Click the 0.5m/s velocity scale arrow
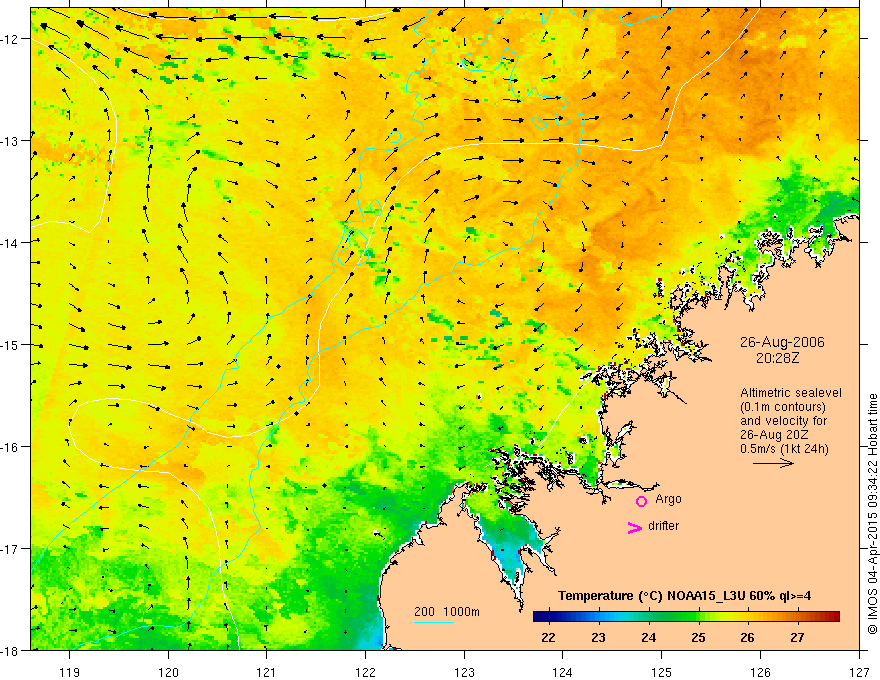880x680 pixels. pos(773,463)
